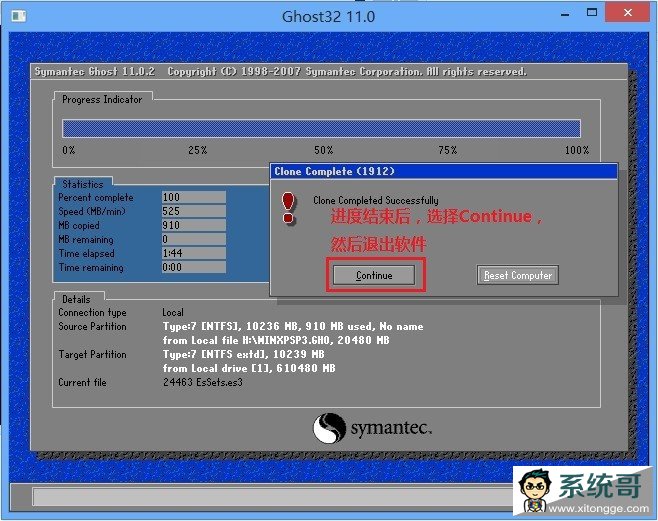This screenshot has width=658, height=521.
Task: Click the Percent complete label
Action: 96,197
